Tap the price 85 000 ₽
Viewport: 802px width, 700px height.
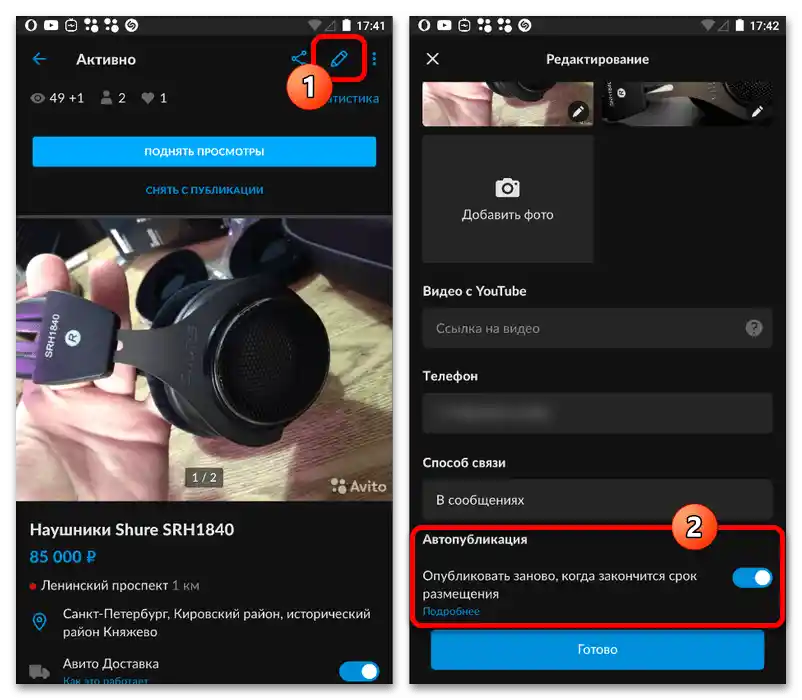(62, 556)
